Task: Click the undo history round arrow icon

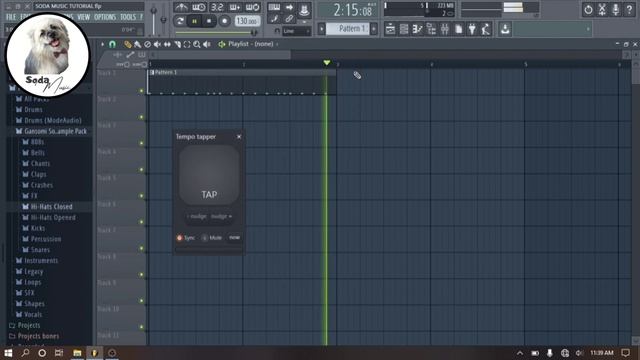Action: pyautogui.click(x=588, y=9)
